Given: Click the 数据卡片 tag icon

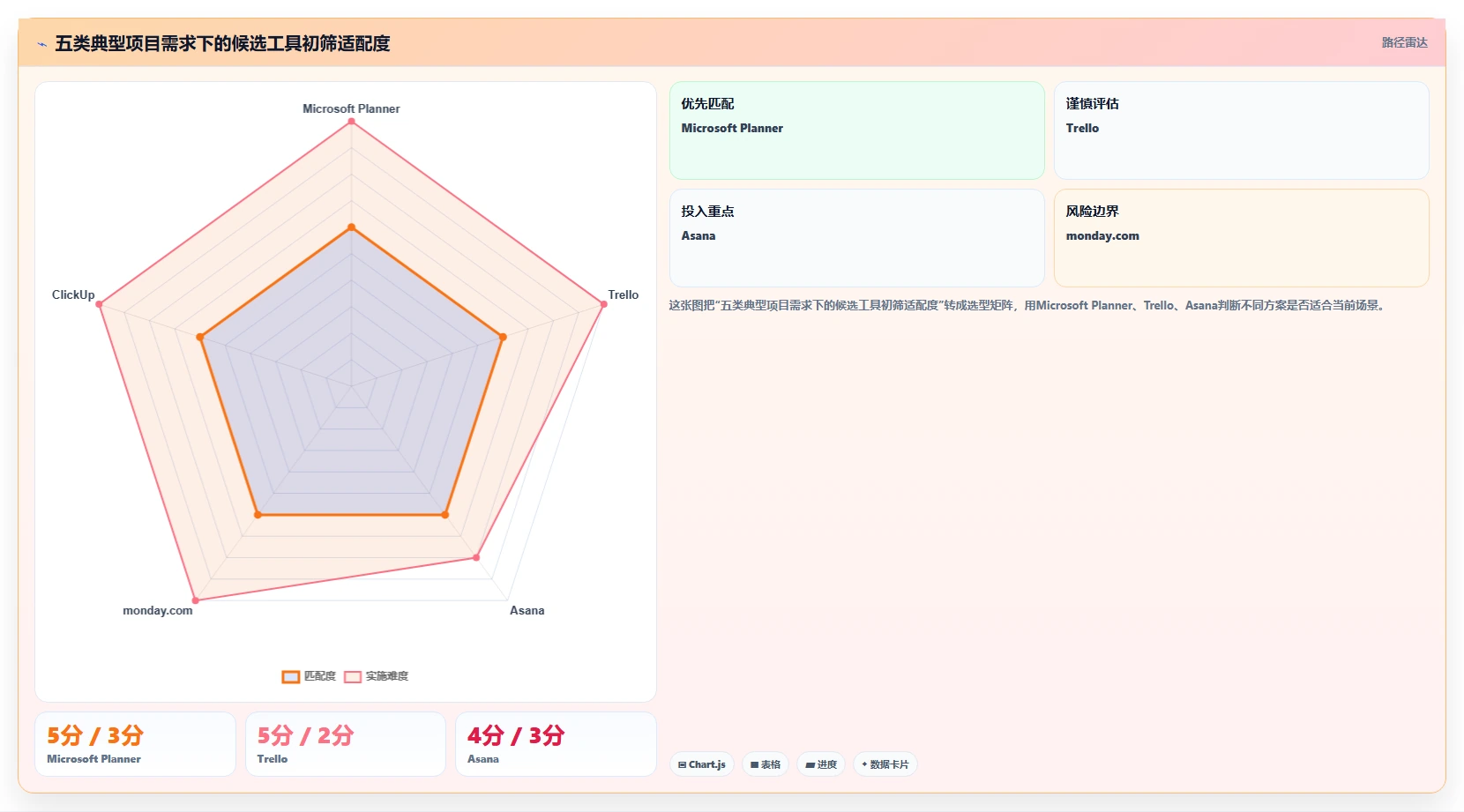Looking at the screenshot, I should (x=864, y=764).
